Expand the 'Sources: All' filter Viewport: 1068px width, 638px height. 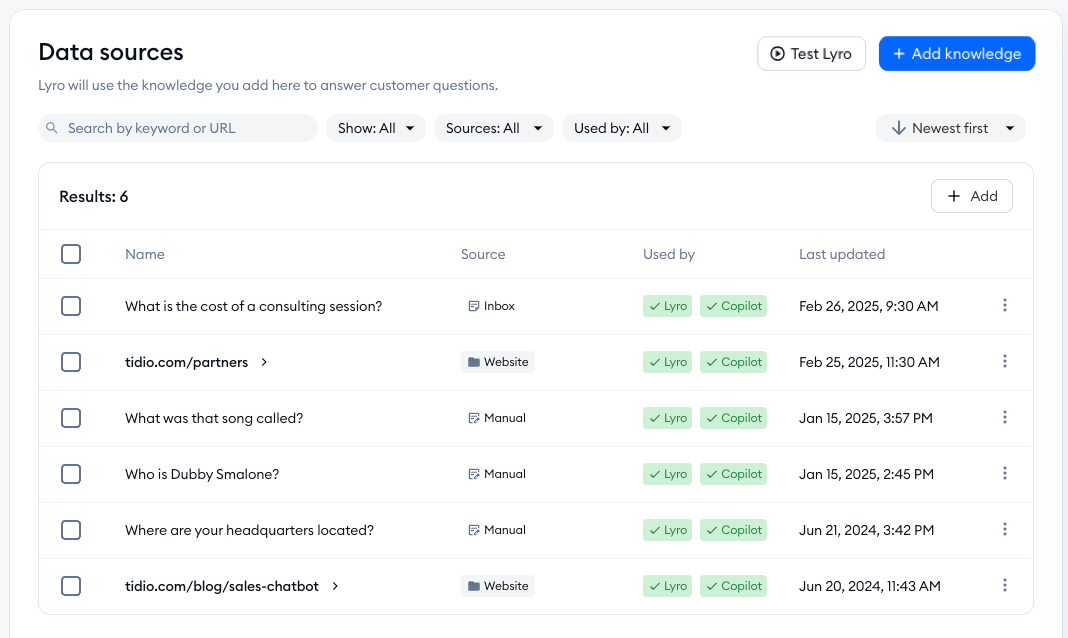tap(493, 128)
